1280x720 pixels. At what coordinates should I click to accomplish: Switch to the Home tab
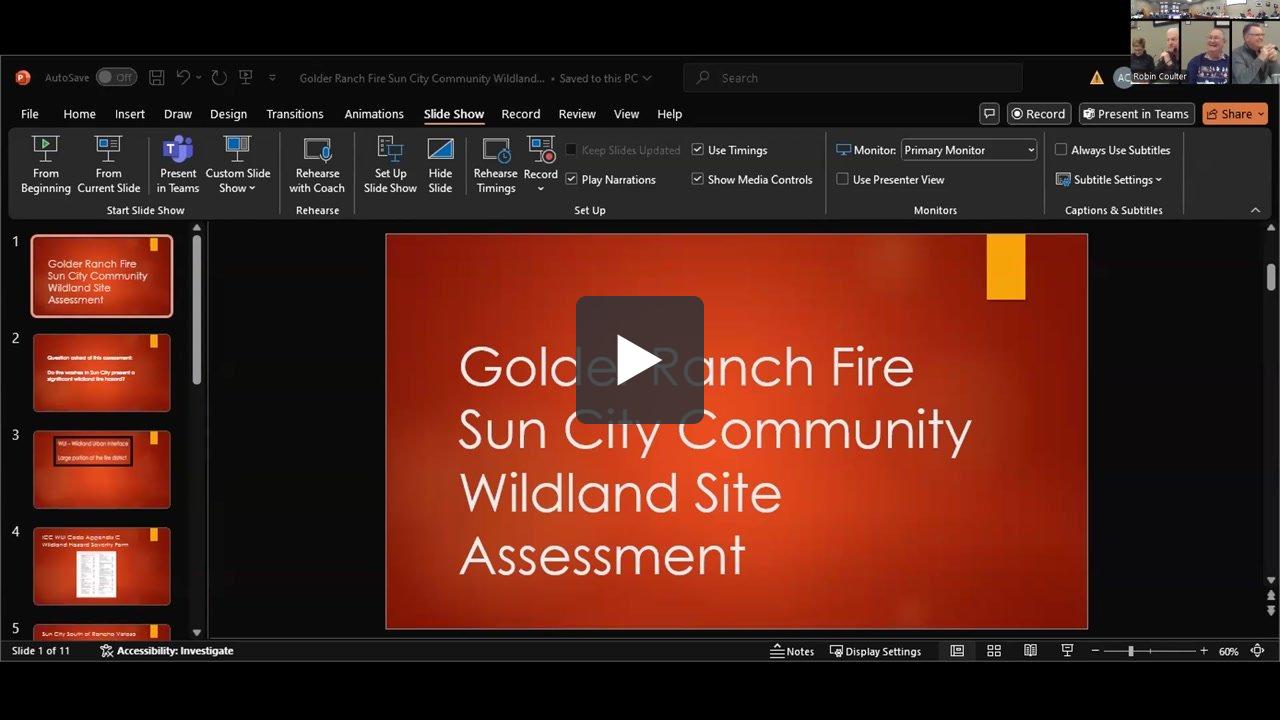click(x=80, y=114)
